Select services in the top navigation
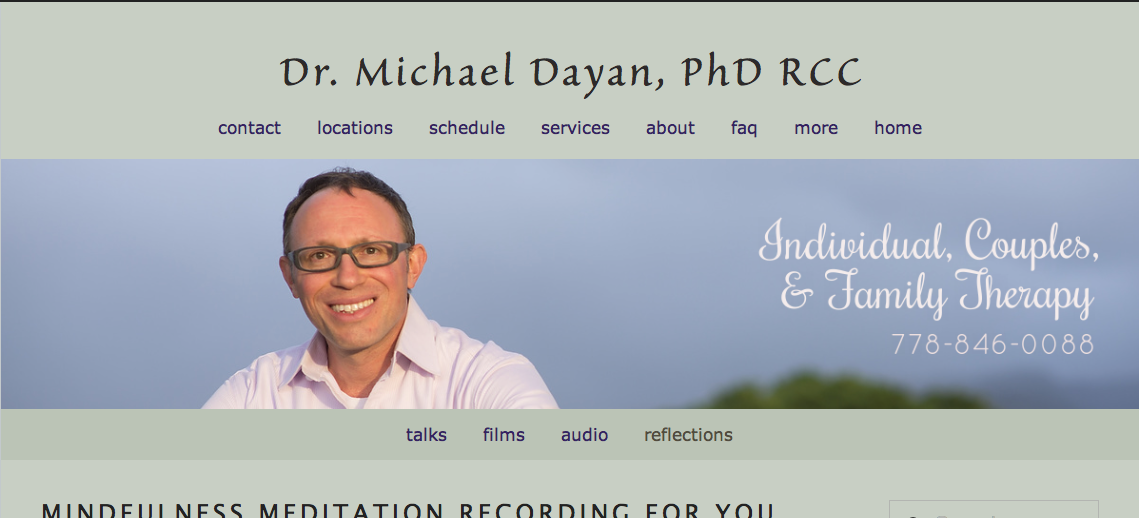 point(575,128)
